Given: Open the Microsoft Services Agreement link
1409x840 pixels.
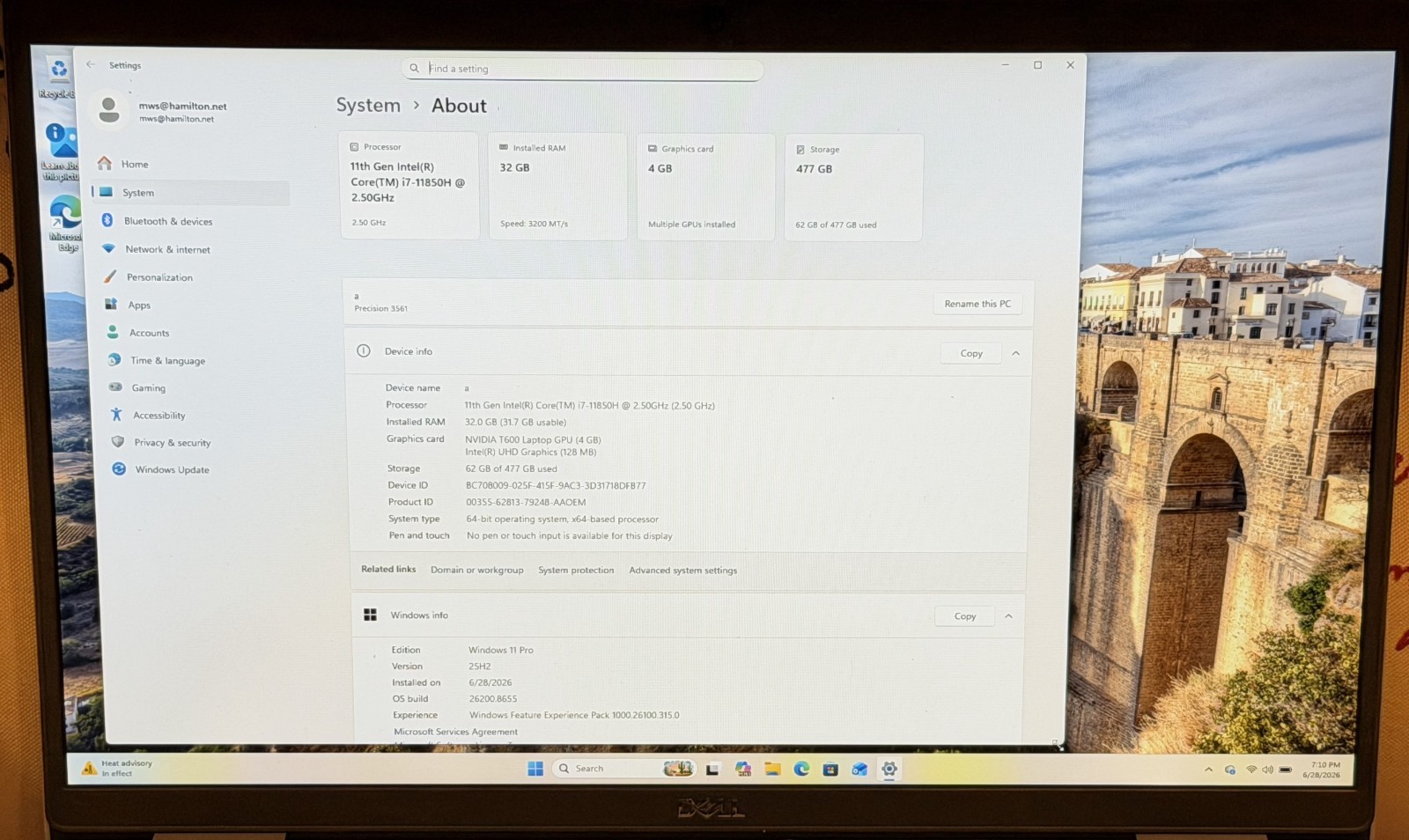Looking at the screenshot, I should coord(455,732).
